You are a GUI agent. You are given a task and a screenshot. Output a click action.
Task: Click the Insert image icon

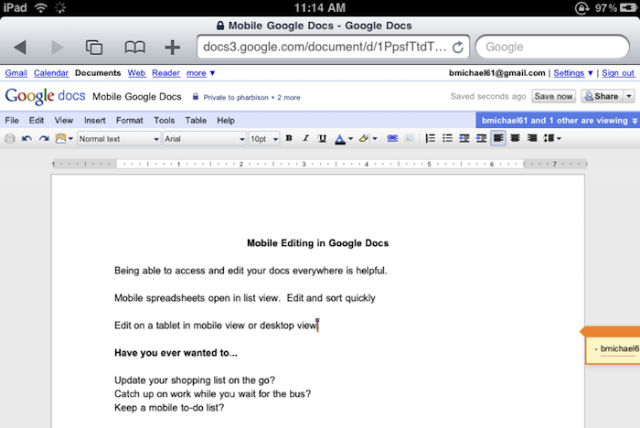pos(409,139)
